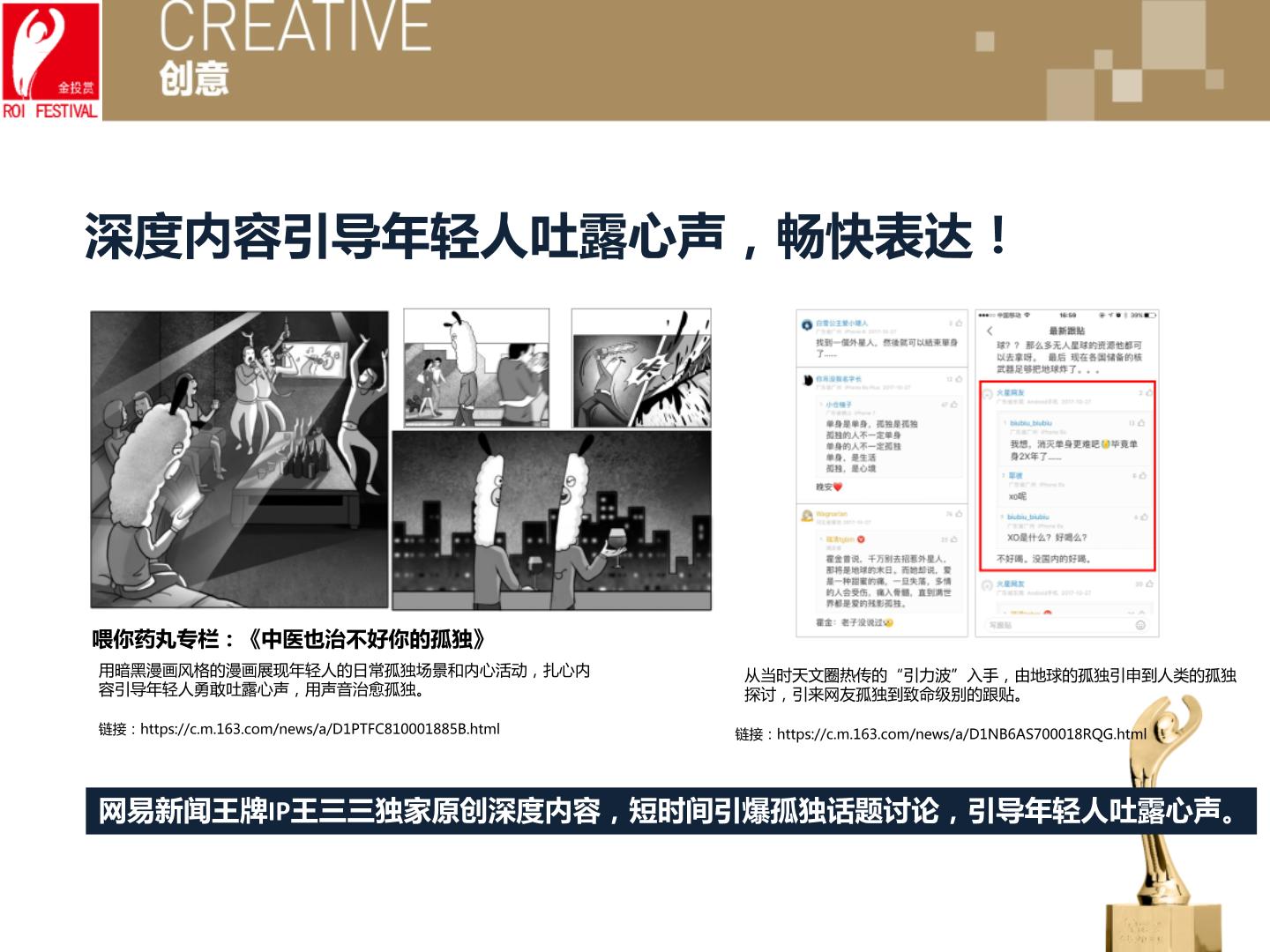Like the 火星网友 comment inside red box
This screenshot has height=952, width=1270.
tap(1148, 393)
